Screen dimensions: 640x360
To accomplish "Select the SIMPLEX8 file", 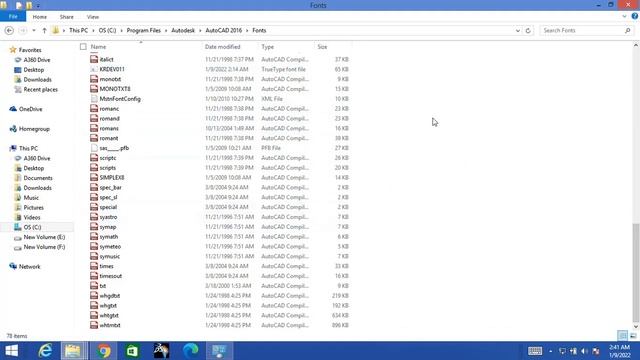I will (x=112, y=178).
